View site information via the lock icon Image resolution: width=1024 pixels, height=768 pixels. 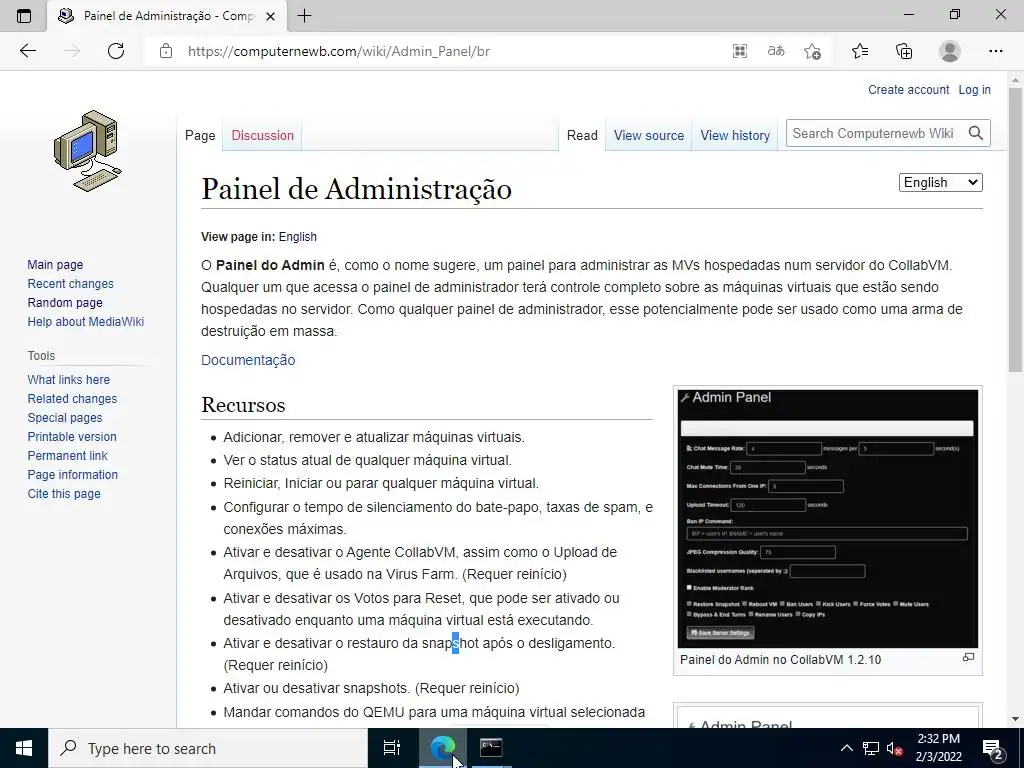click(x=166, y=51)
